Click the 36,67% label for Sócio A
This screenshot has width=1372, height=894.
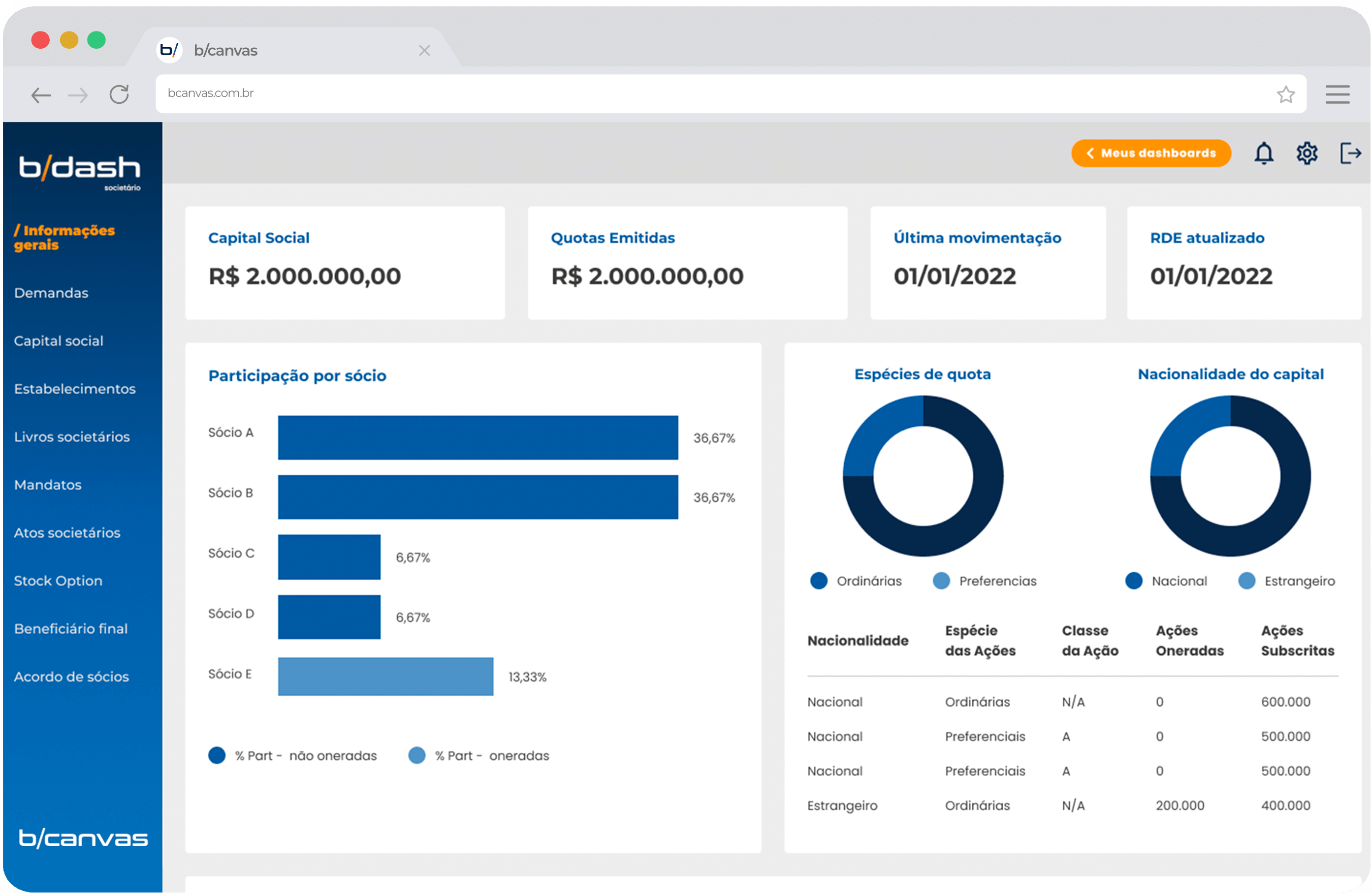[x=714, y=438]
